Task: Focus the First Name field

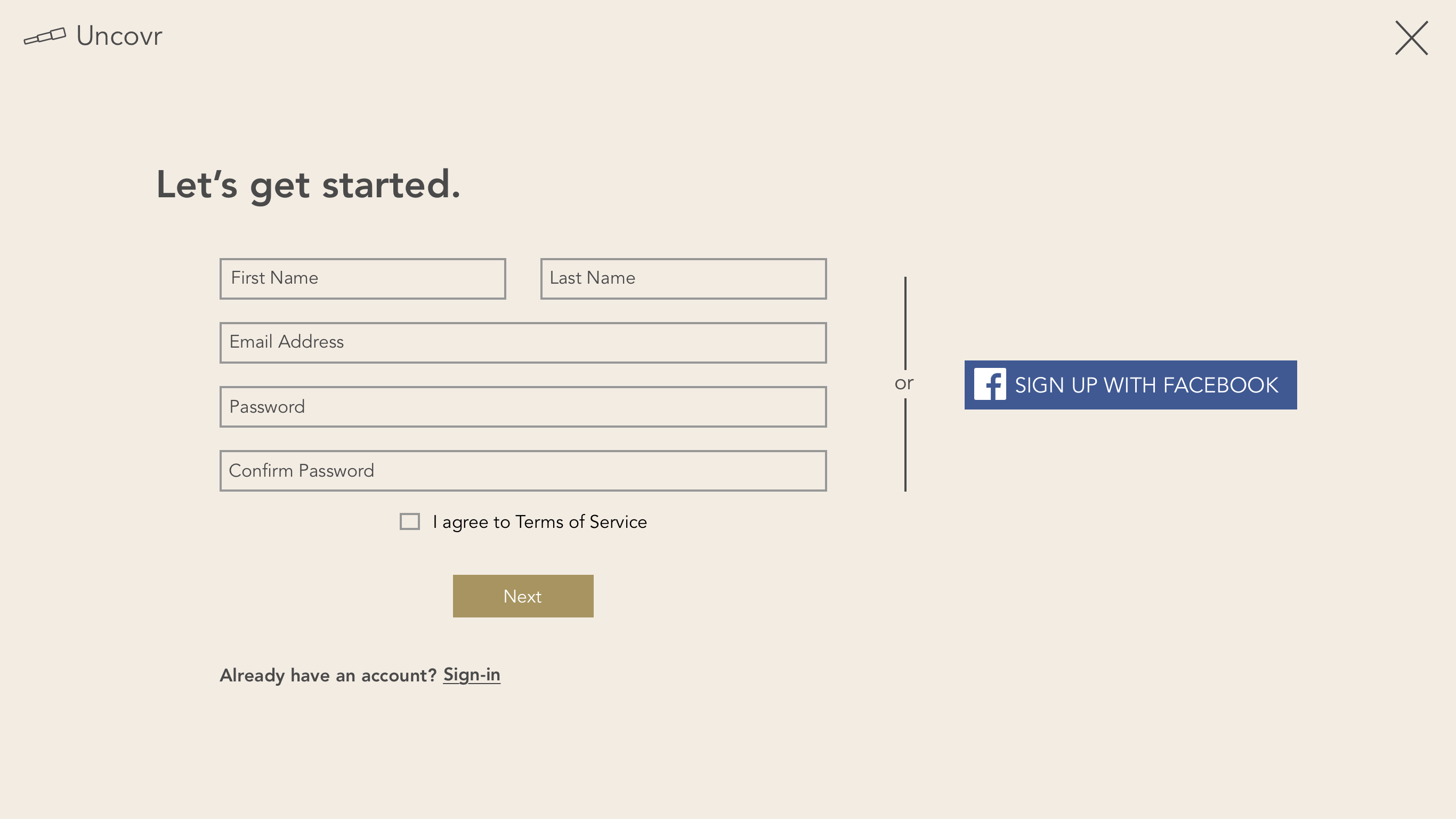Action: 362,278
